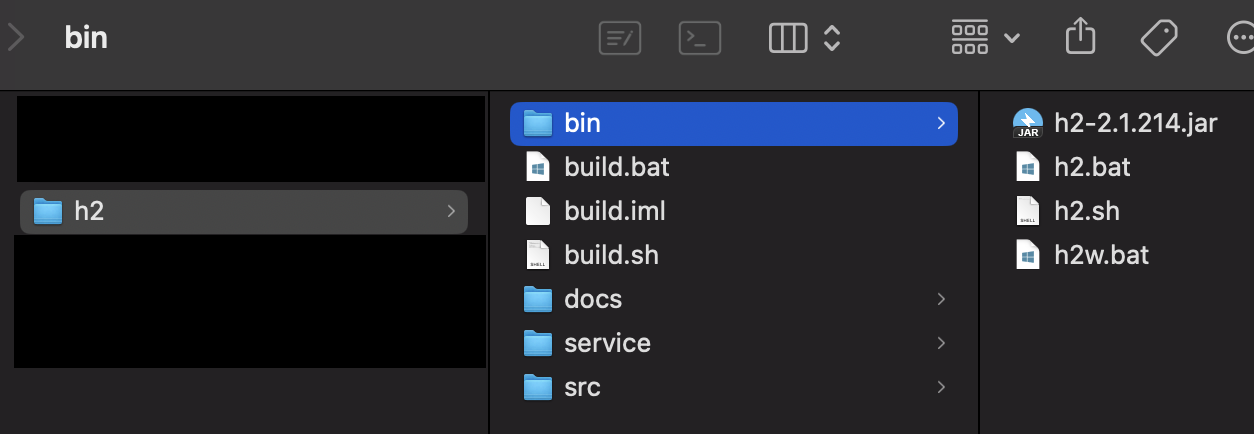1254x434 pixels.
Task: Click the column view icon
Action: pyautogui.click(x=787, y=38)
